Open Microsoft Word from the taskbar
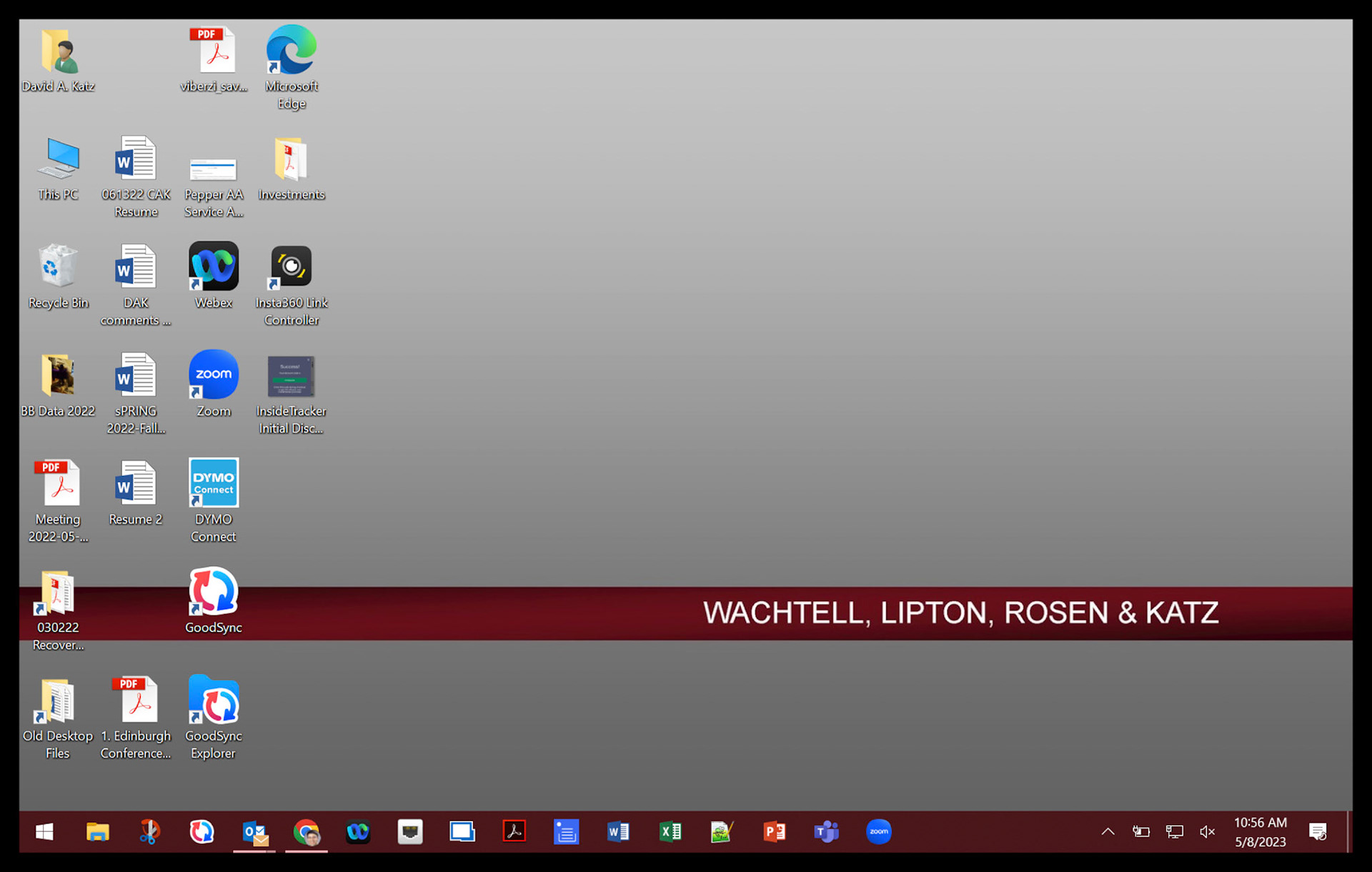Viewport: 1372px width, 872px height. [x=618, y=832]
